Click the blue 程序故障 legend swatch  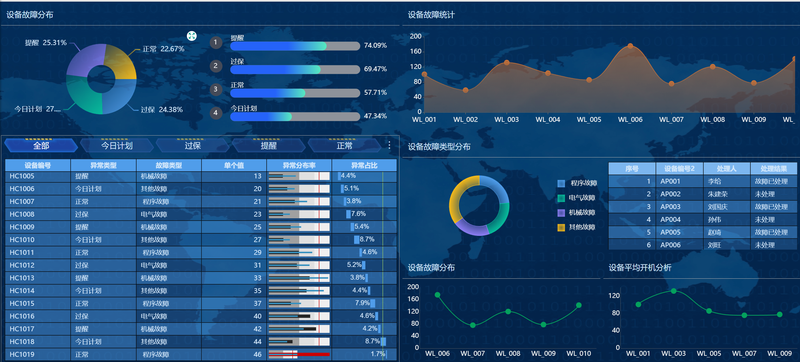click(x=561, y=184)
